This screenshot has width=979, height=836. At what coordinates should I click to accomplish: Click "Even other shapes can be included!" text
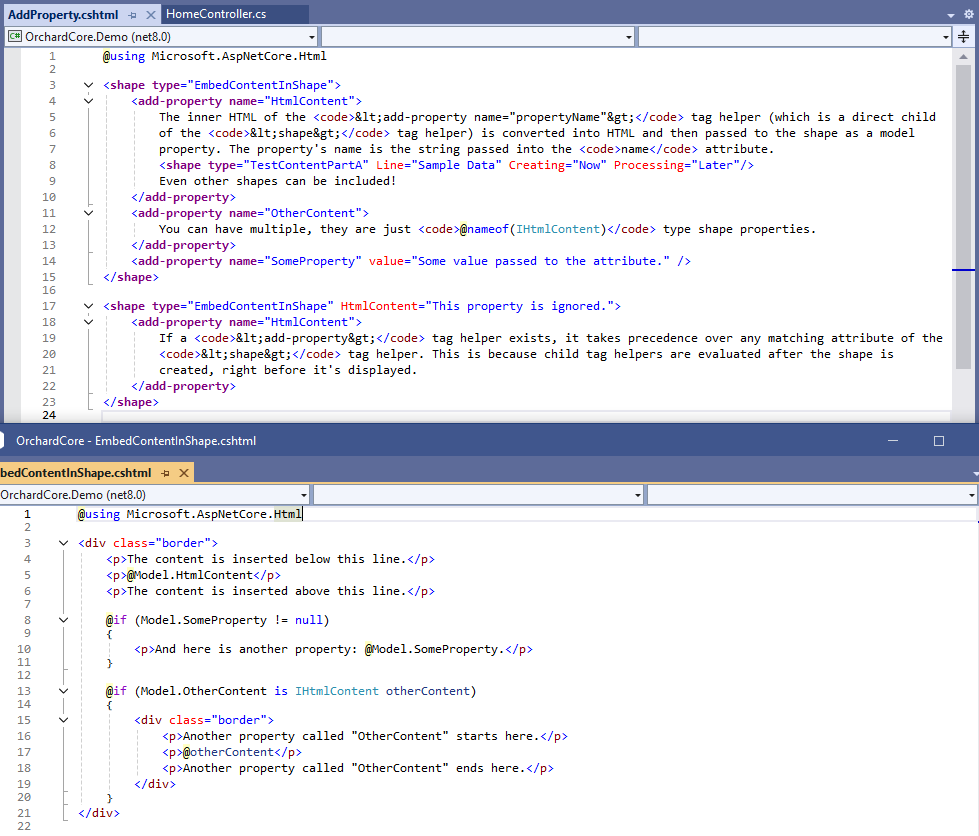click(x=278, y=181)
